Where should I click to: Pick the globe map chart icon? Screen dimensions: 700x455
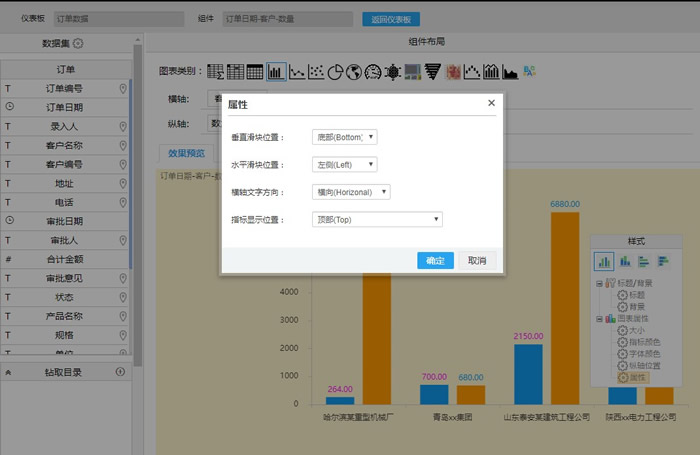[x=354, y=72]
